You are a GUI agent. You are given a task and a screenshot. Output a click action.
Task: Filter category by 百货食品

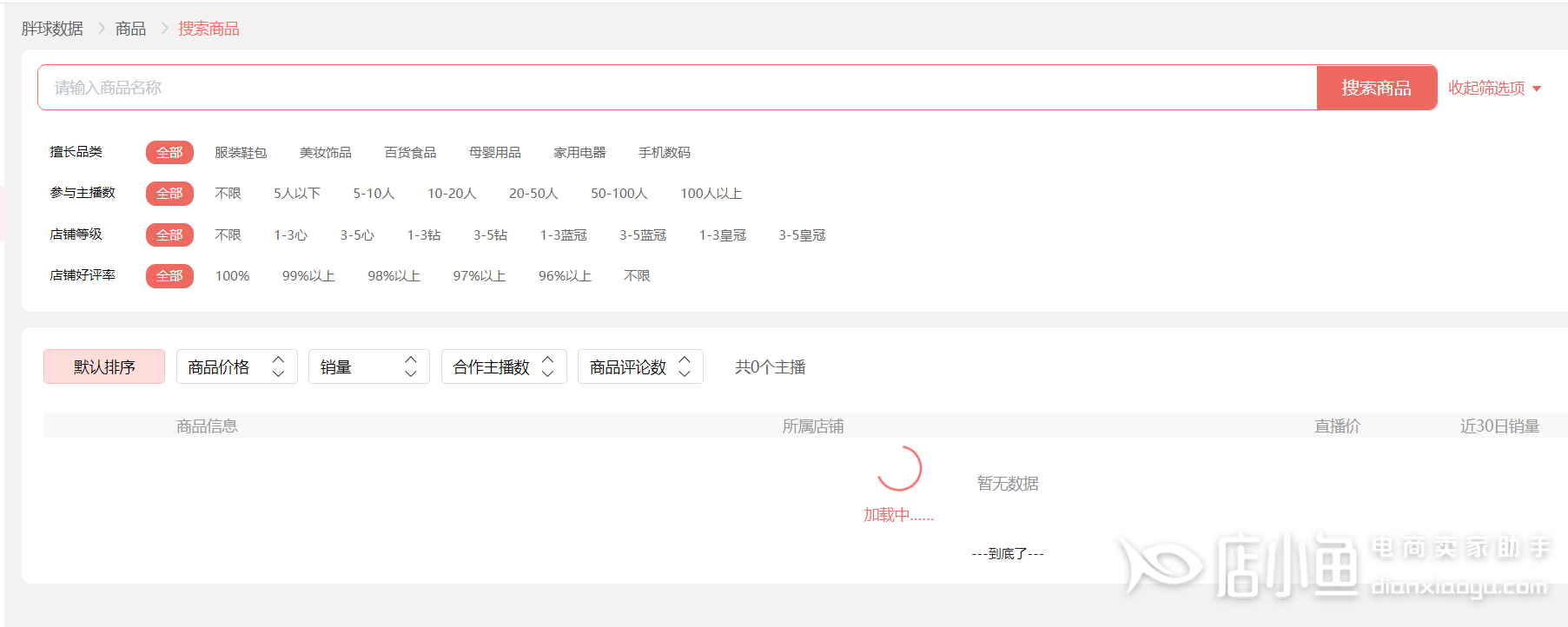(411, 153)
